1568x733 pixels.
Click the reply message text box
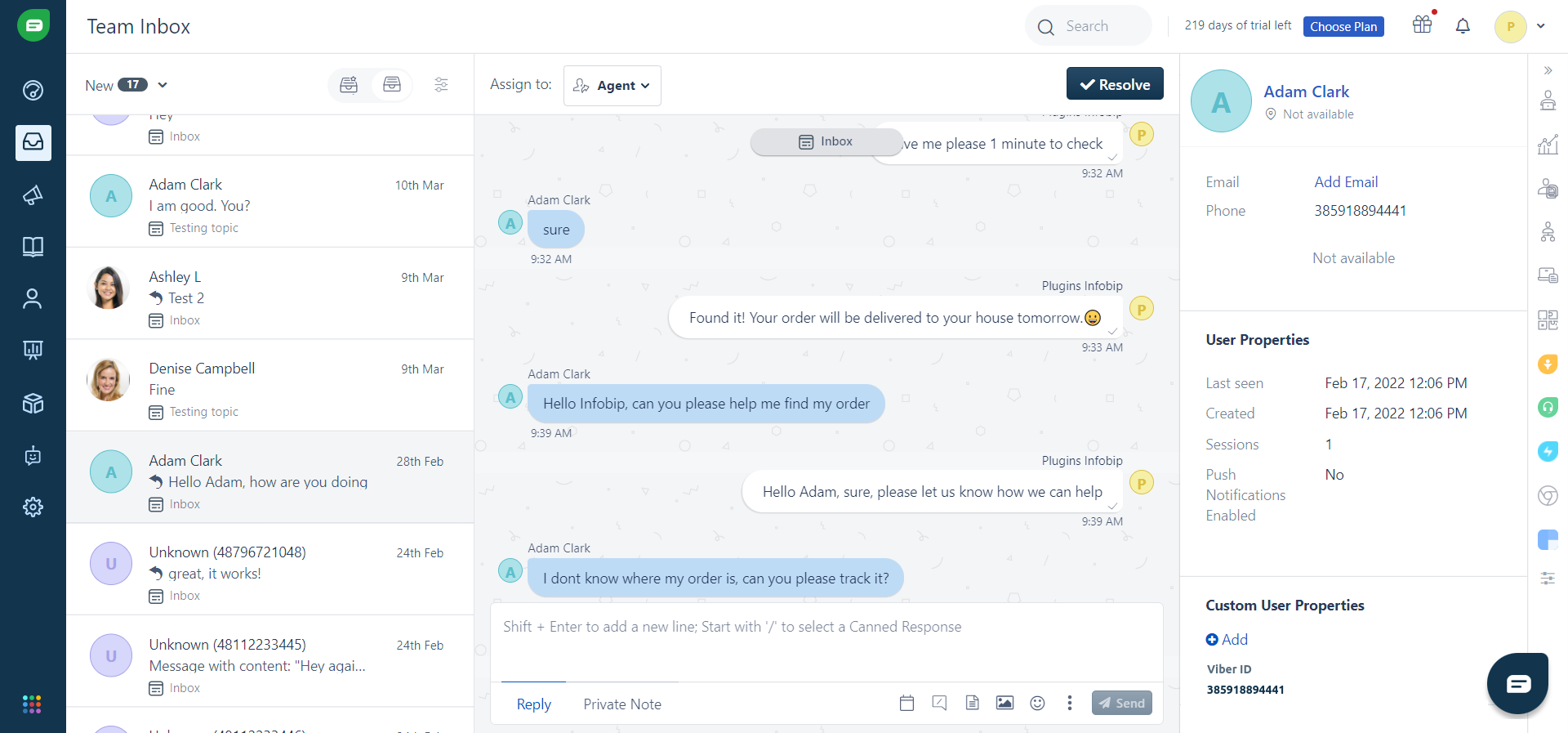pyautogui.click(x=826, y=641)
